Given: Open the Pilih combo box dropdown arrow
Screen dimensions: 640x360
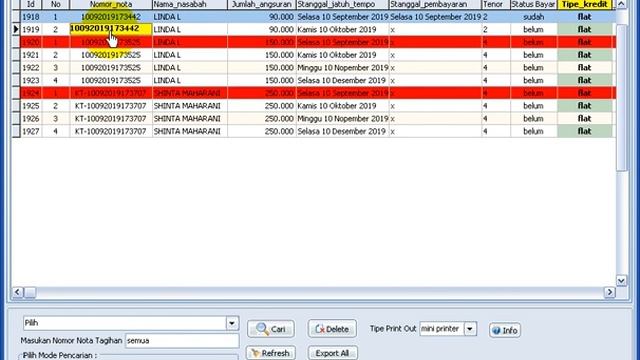Looking at the screenshot, I should (x=232, y=323).
